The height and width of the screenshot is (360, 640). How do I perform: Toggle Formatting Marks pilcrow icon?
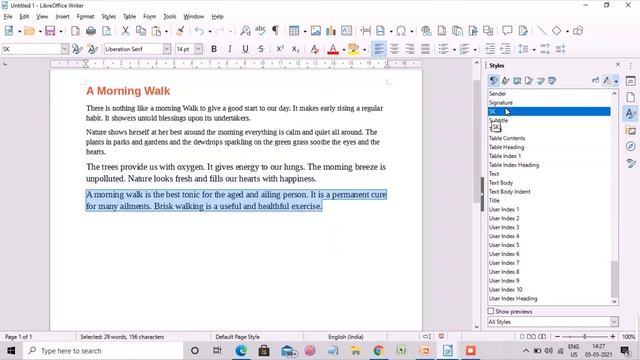276,31
